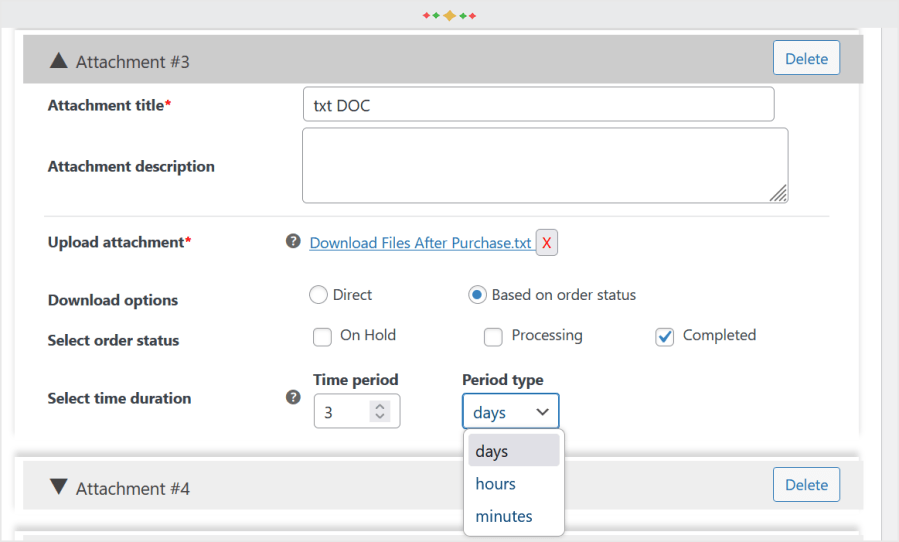This screenshot has height=542, width=899.
Task: Enable the On Hold order status
Action: coord(322,337)
